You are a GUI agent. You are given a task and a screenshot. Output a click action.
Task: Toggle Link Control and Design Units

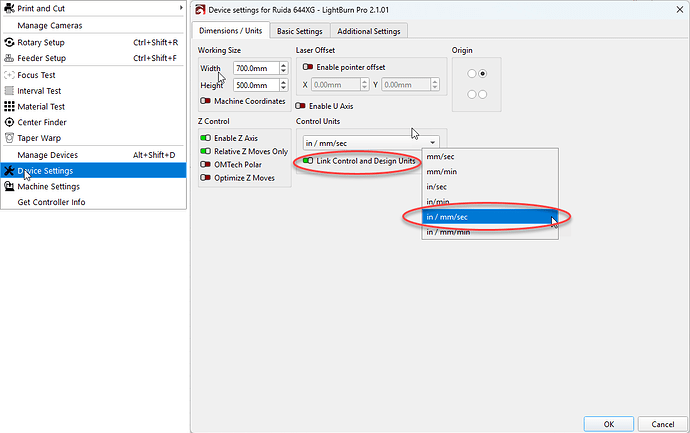pyautogui.click(x=308, y=161)
